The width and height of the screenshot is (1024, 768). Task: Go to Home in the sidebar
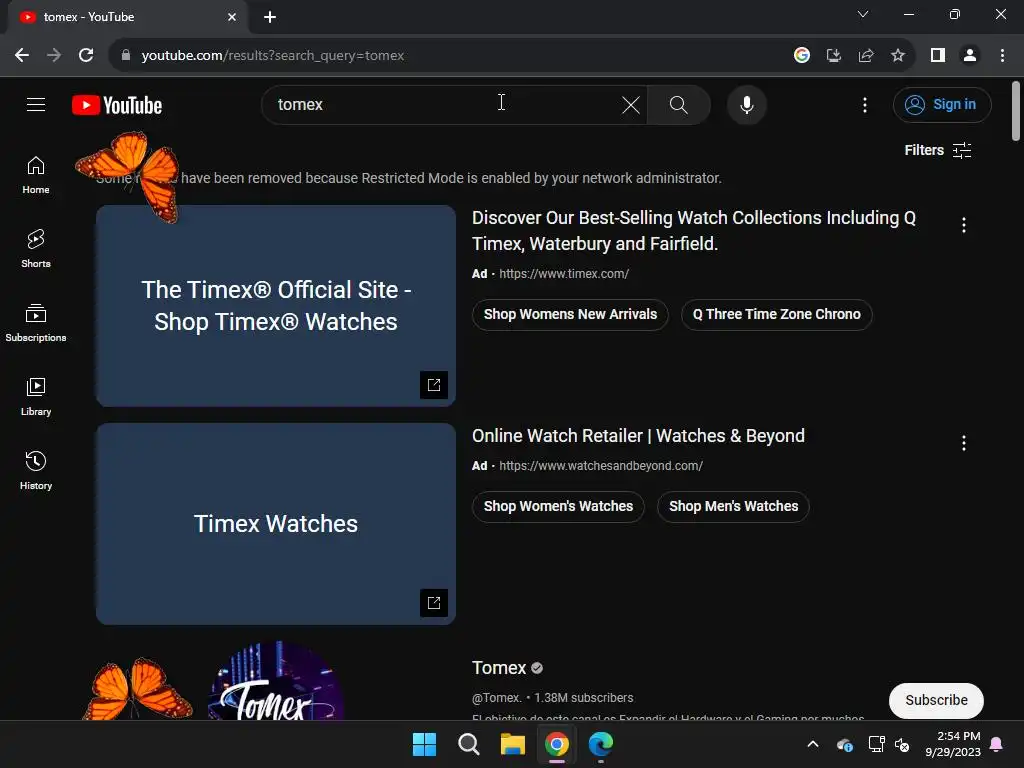point(36,175)
